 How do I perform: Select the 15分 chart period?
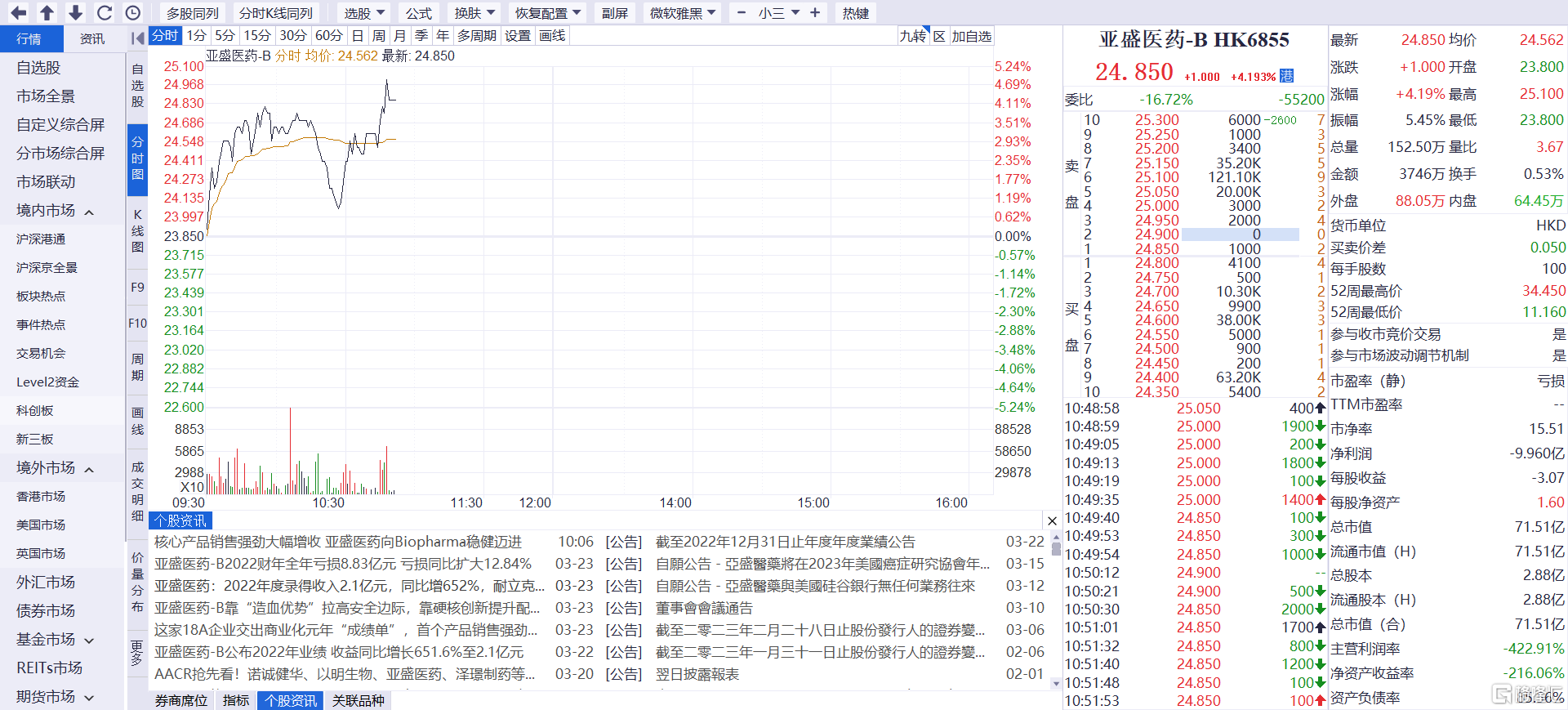(257, 36)
